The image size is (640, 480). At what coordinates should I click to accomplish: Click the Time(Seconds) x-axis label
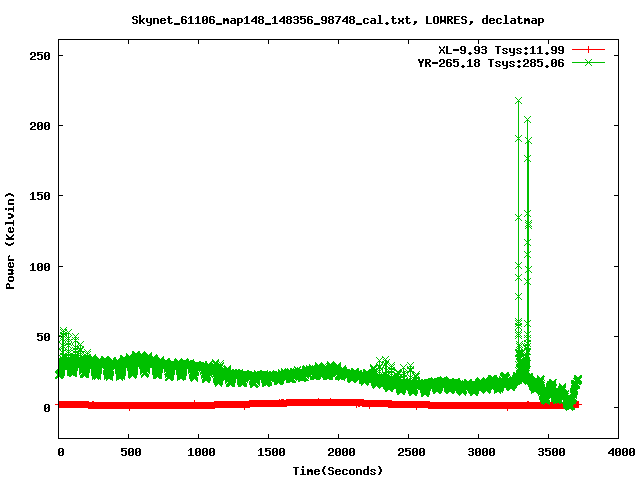coord(338,470)
